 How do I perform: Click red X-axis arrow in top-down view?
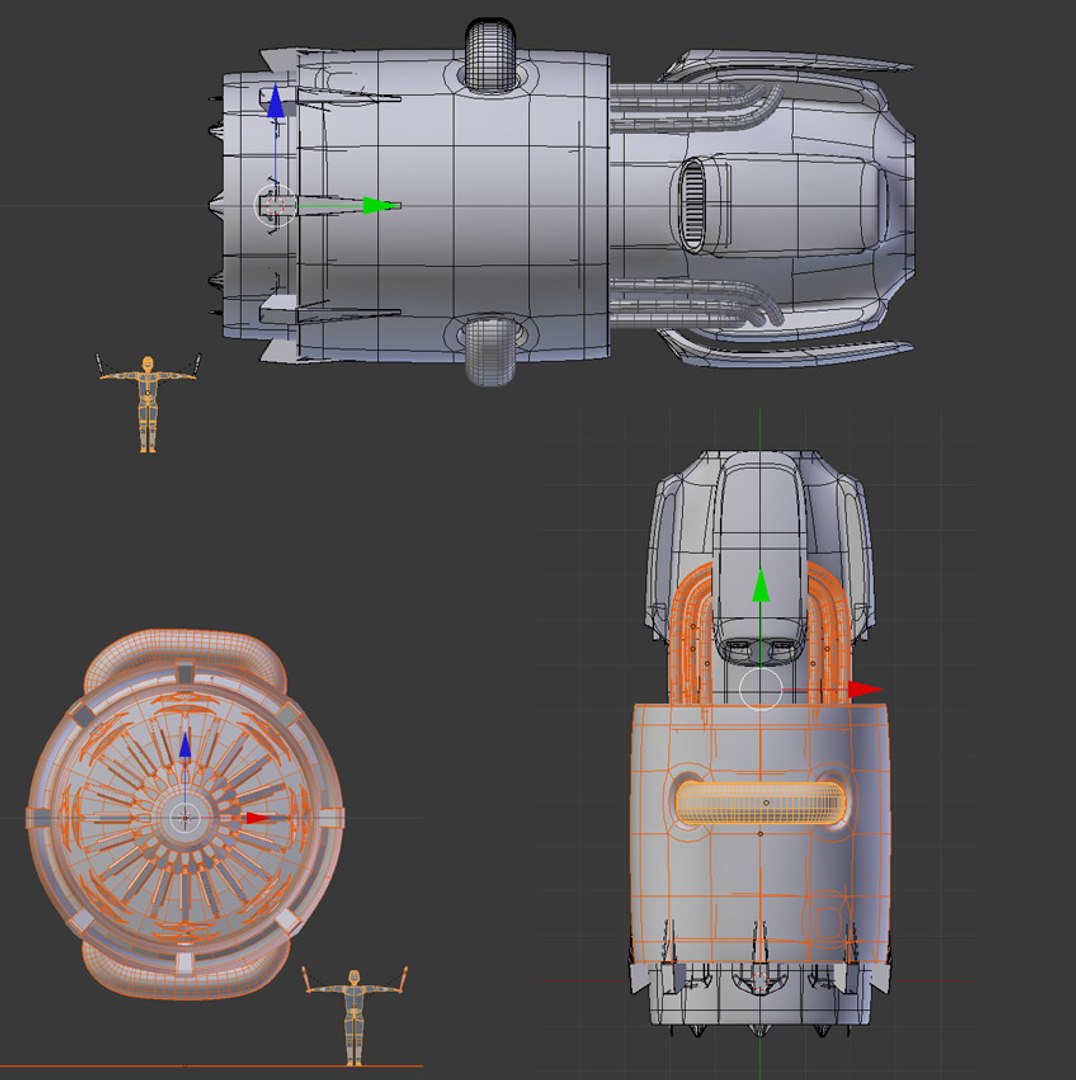click(x=865, y=689)
